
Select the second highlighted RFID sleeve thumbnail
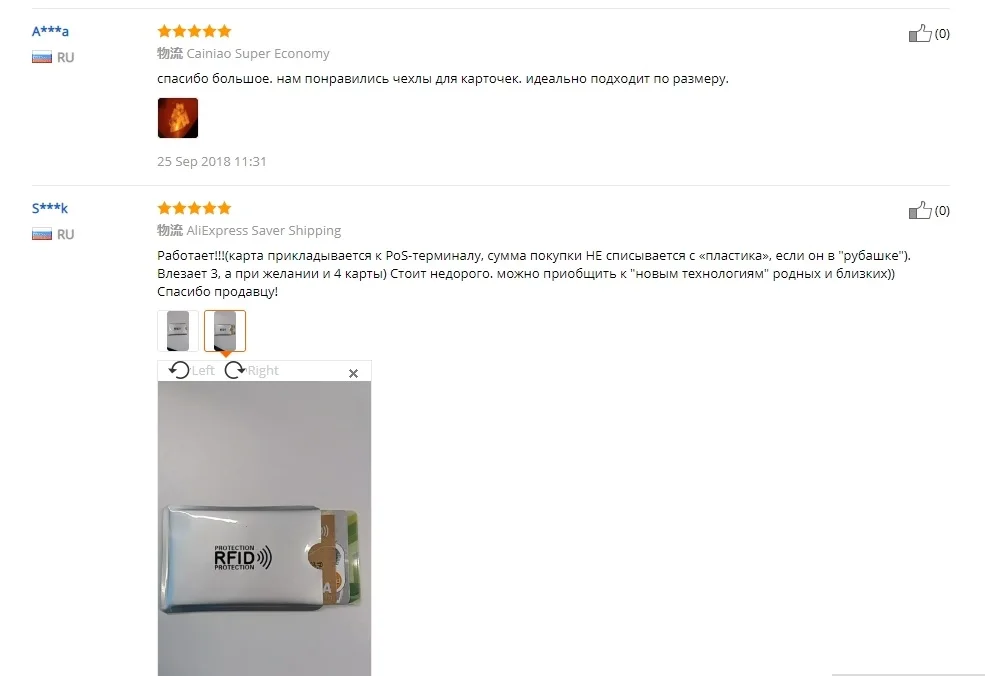tap(225, 330)
